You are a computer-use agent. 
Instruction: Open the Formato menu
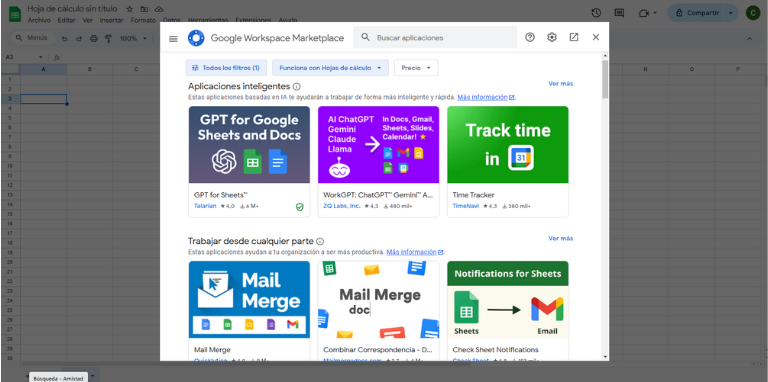[143, 20]
